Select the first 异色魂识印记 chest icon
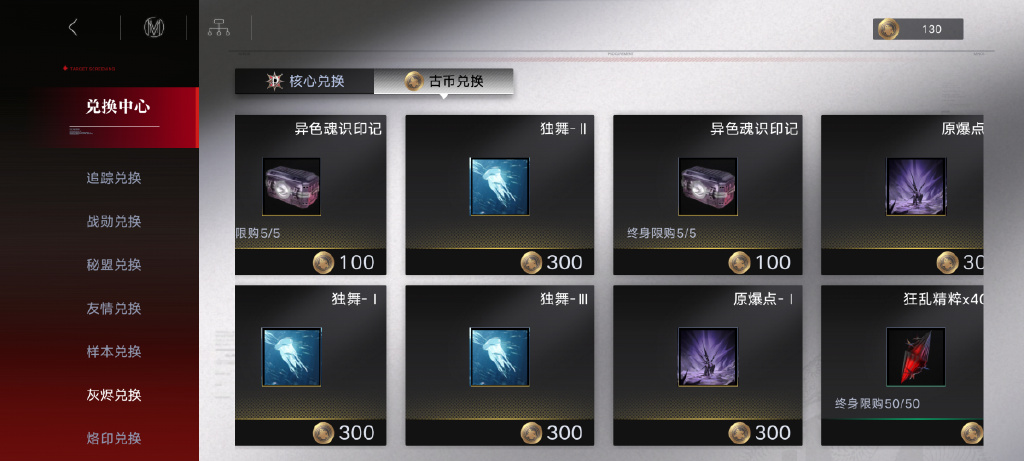 [291, 186]
